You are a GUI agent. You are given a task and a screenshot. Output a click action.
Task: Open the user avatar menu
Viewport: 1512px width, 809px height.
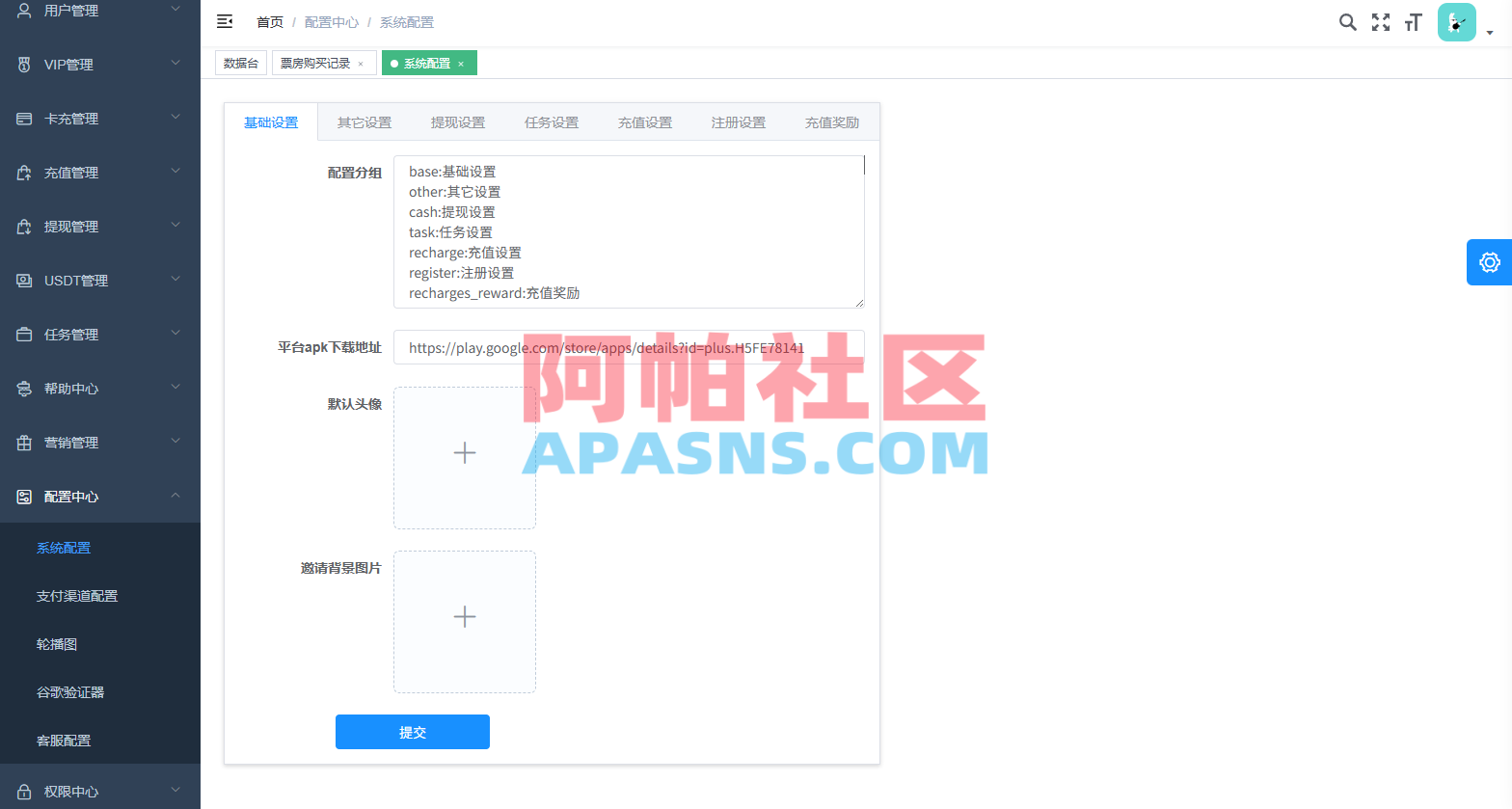click(x=1457, y=22)
